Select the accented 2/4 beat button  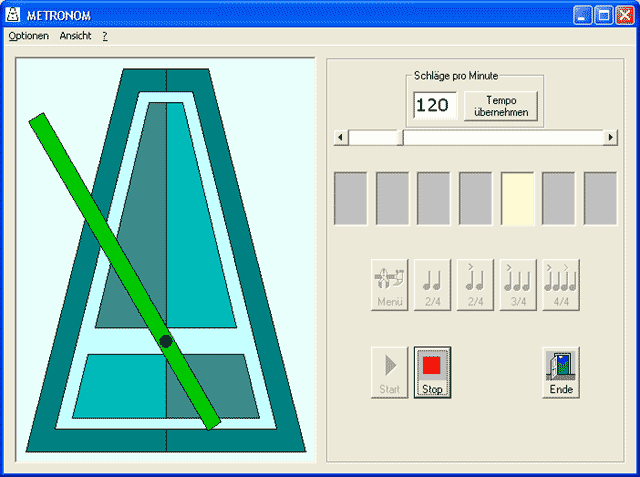[x=476, y=284]
